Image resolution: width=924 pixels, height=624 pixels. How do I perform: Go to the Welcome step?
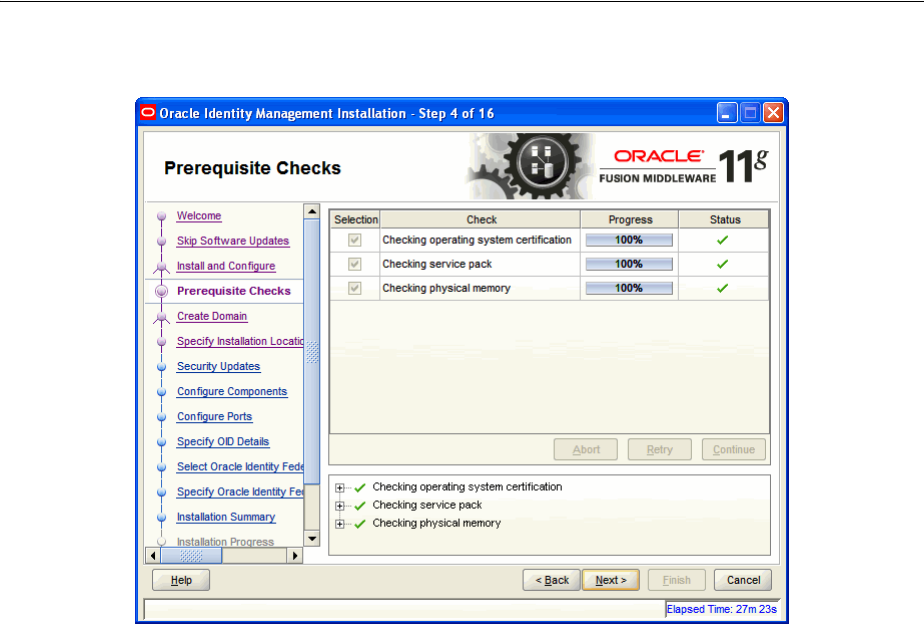tap(199, 216)
